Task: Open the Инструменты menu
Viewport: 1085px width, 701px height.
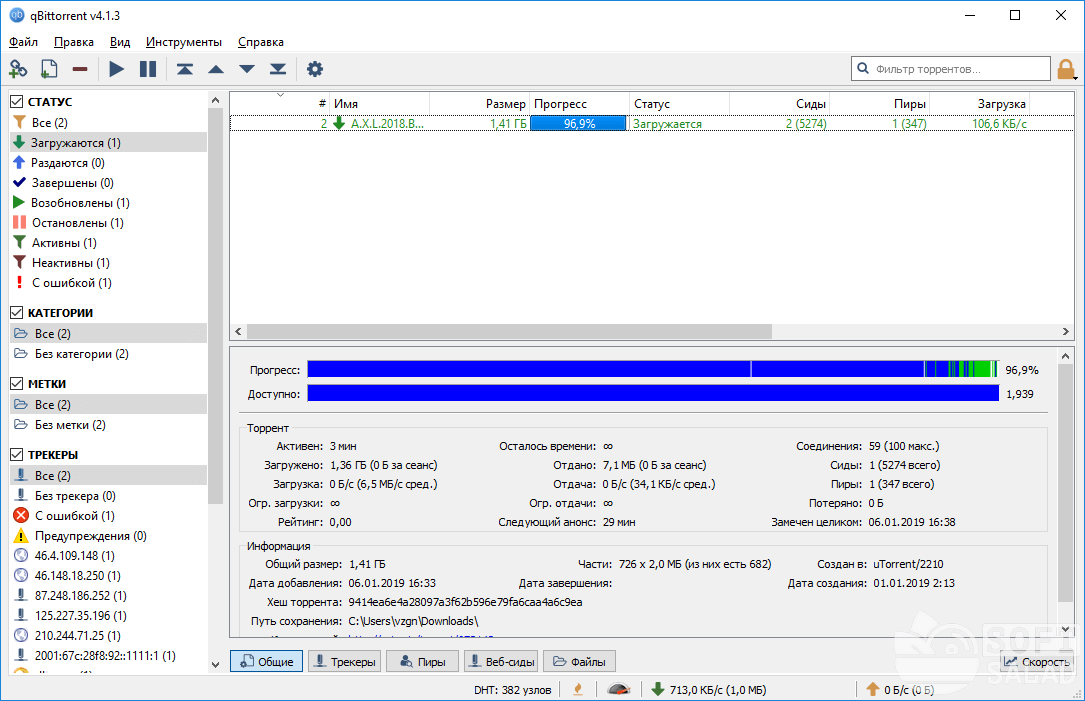Action: (183, 42)
